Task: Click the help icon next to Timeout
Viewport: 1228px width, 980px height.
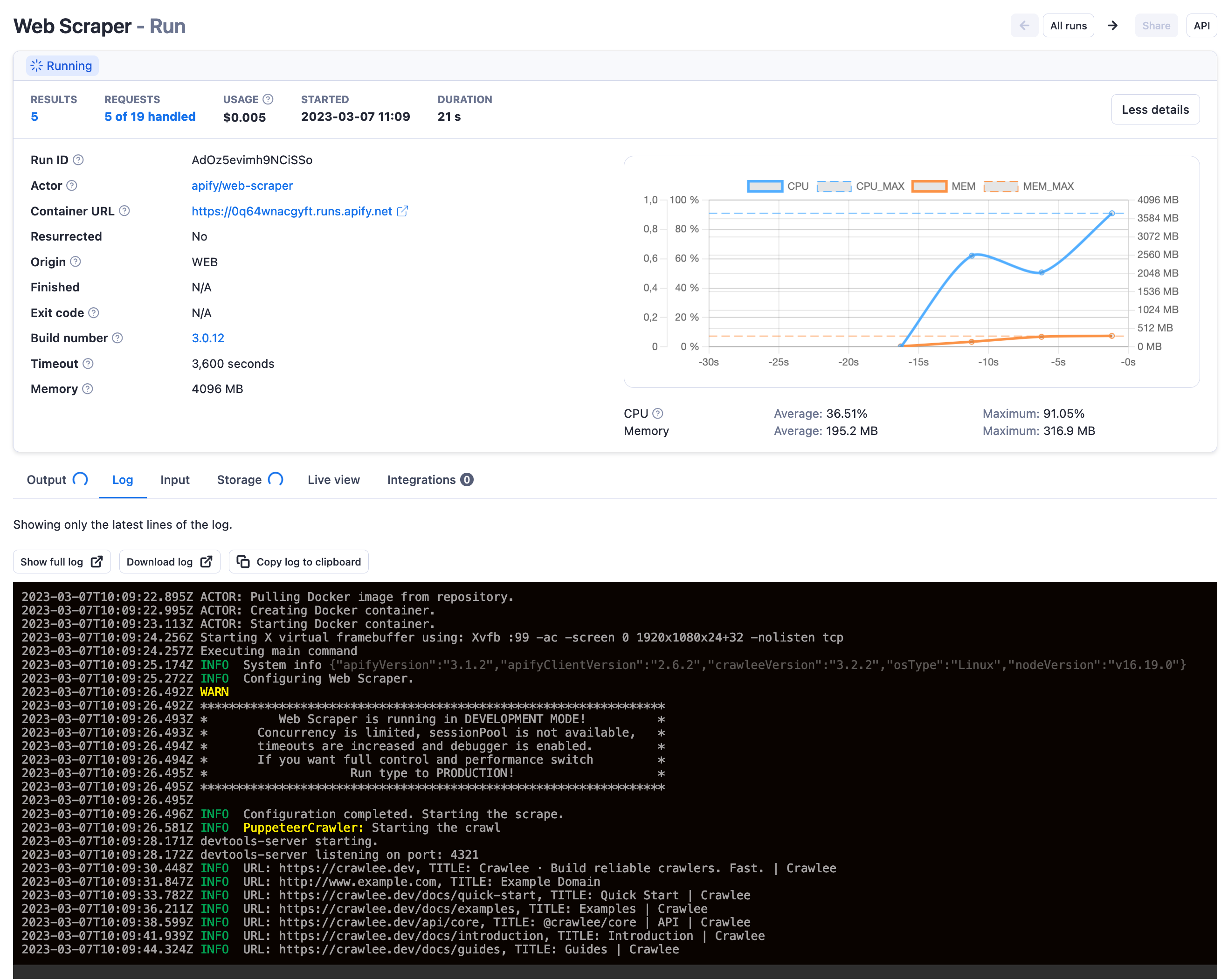Action: point(88,363)
